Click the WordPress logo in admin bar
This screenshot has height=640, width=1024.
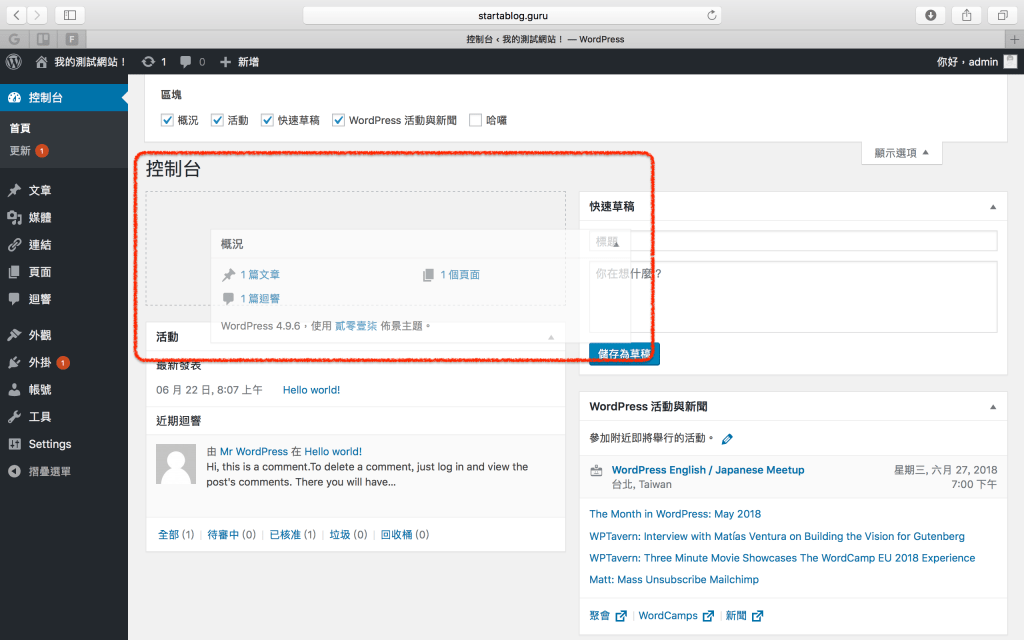coord(13,62)
